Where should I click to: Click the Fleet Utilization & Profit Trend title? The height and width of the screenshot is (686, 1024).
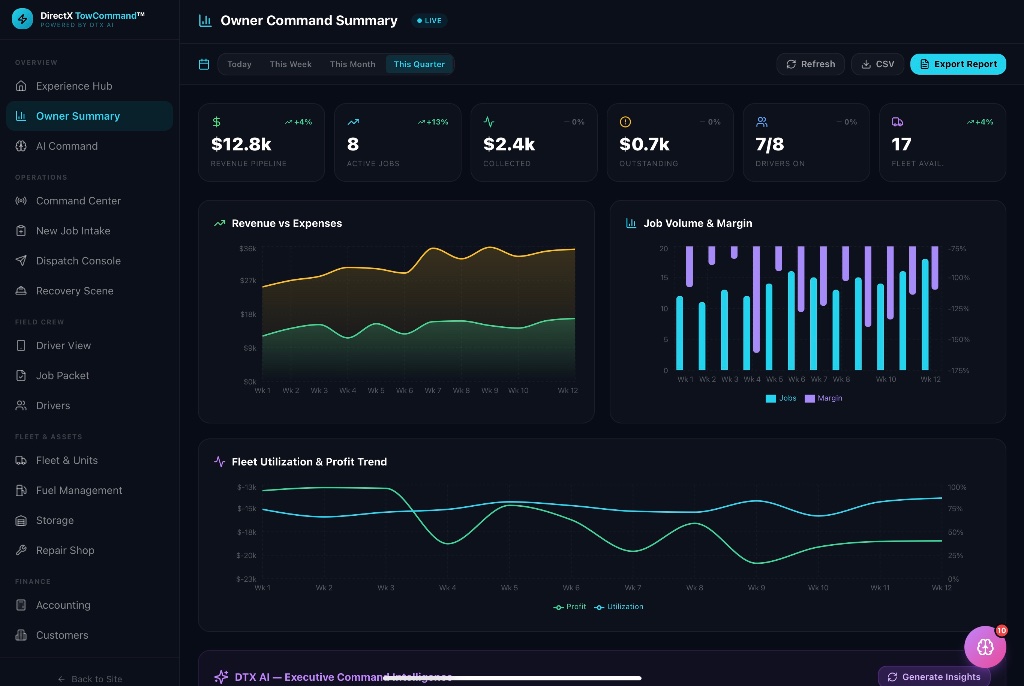[x=309, y=461]
